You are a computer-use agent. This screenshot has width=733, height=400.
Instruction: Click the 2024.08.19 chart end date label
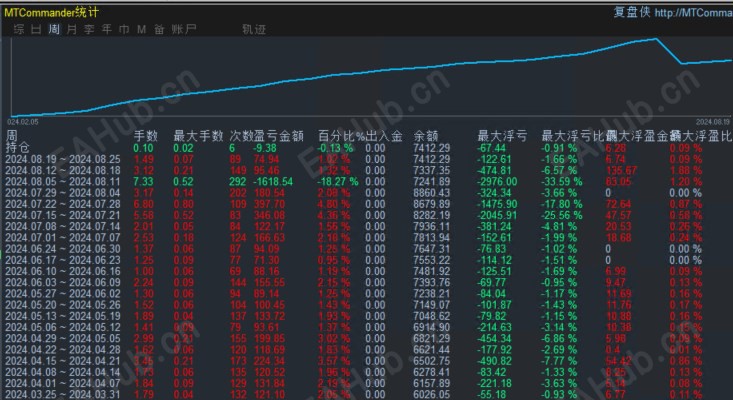[712, 122]
